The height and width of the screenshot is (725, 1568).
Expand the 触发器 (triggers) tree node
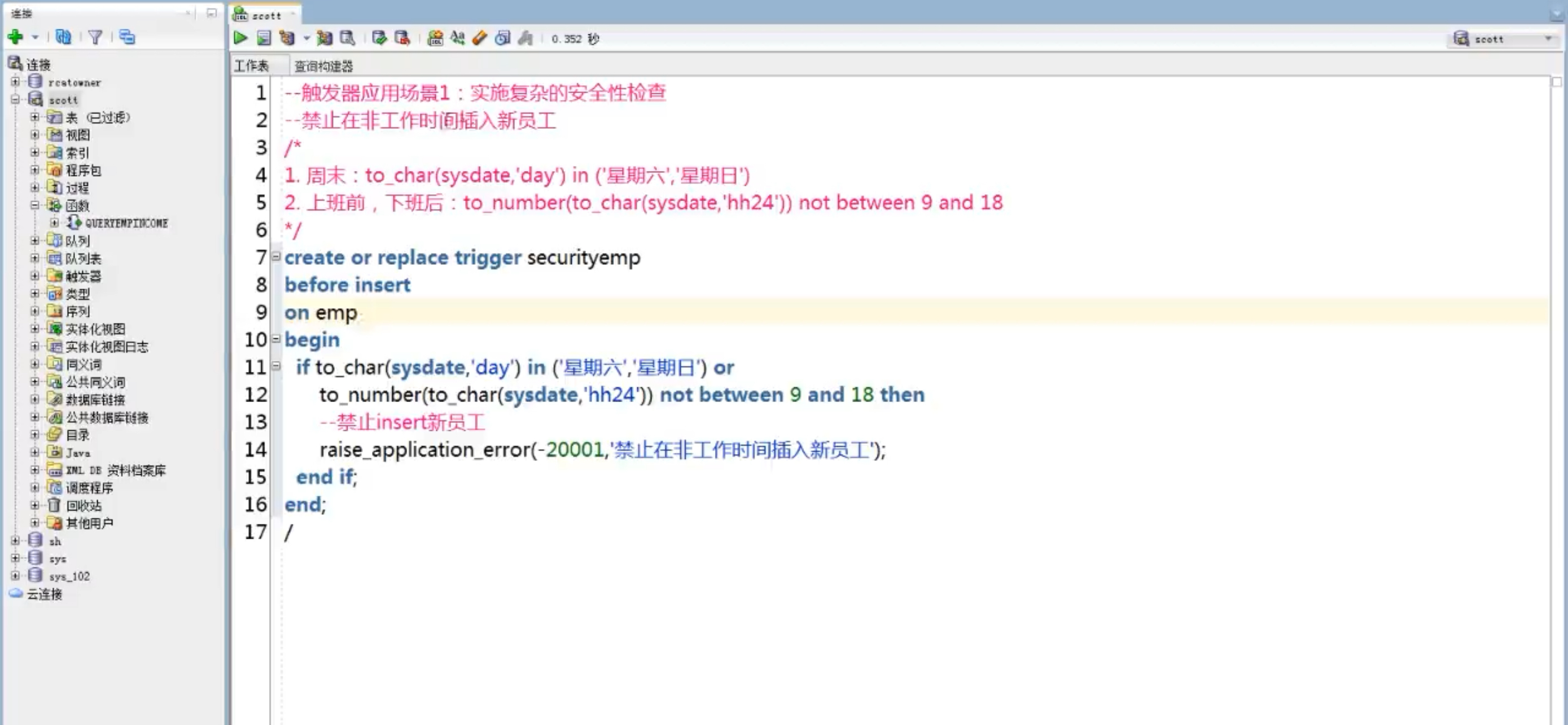[x=34, y=276]
